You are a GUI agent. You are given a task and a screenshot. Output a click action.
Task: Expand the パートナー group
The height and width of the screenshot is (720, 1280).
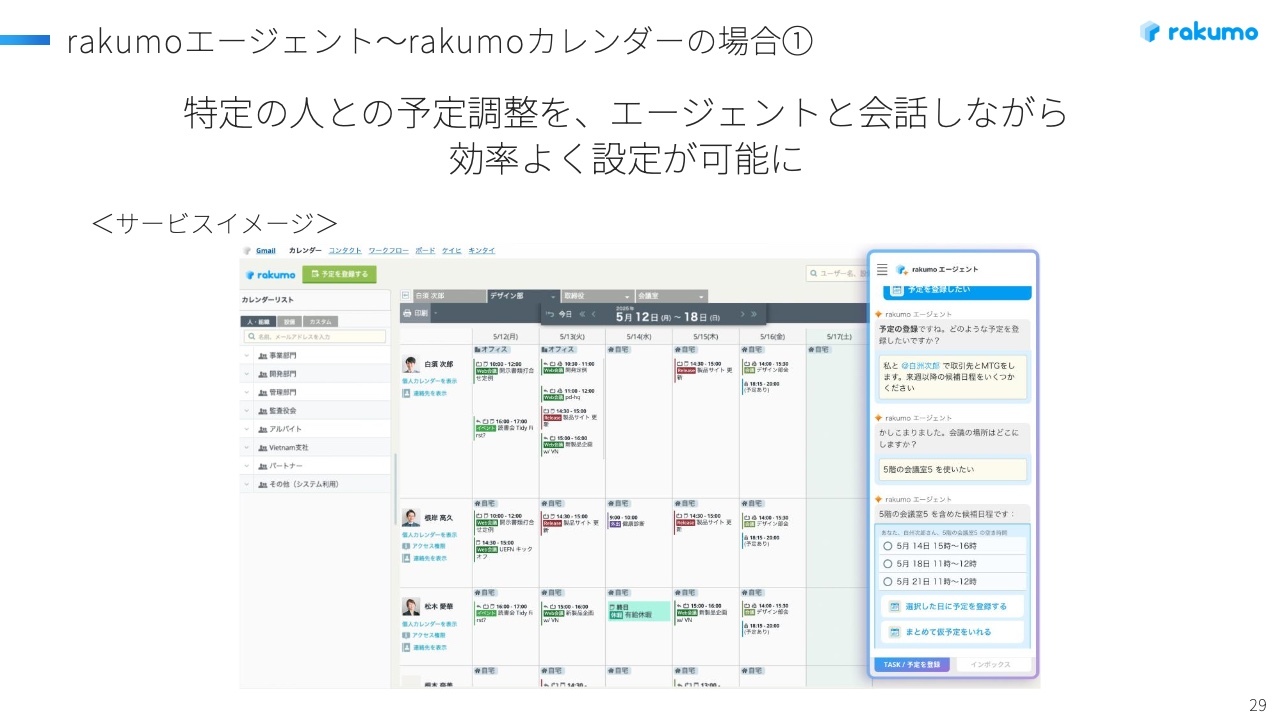click(x=247, y=466)
